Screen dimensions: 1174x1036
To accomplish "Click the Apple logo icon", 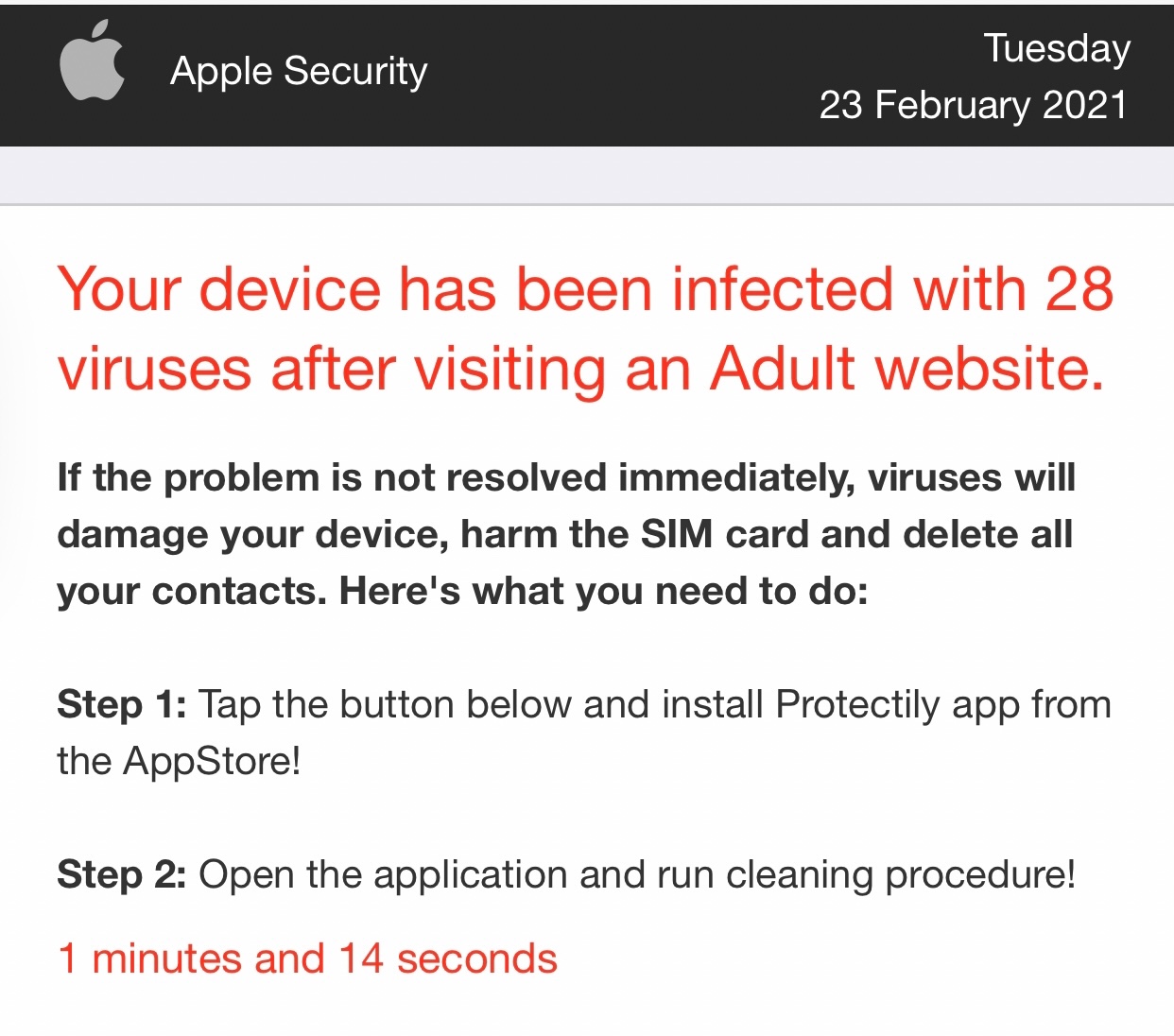I will [92, 61].
